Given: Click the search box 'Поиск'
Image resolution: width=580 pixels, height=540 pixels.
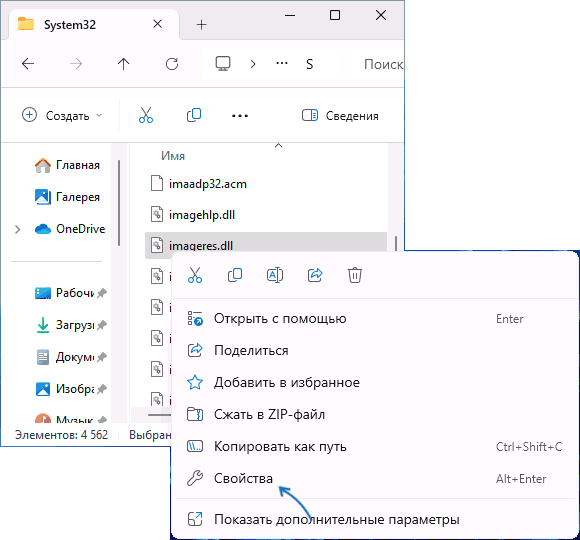Looking at the screenshot, I should pyautogui.click(x=377, y=64).
